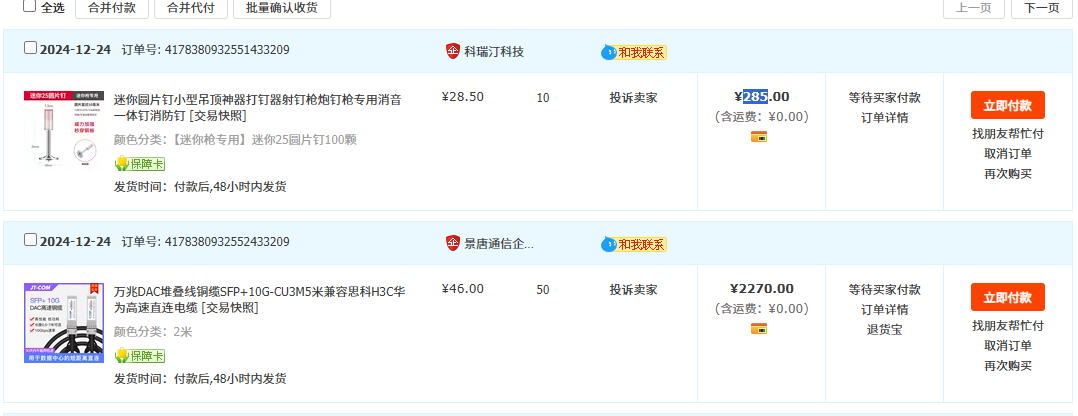Click 取消订单 for the nail order

pyautogui.click(x=1007, y=153)
